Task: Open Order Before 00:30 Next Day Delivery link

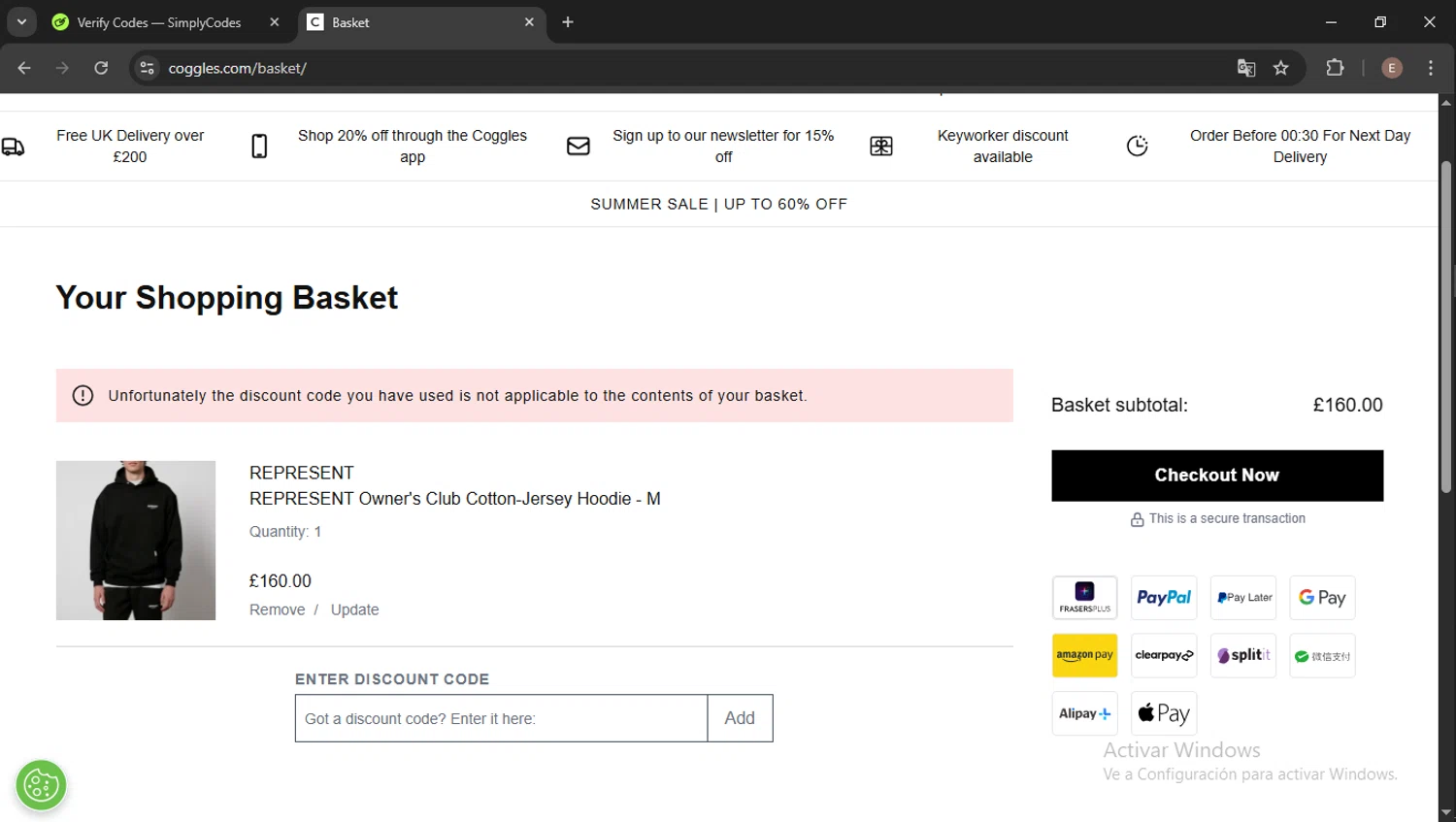Action: coord(1300,147)
